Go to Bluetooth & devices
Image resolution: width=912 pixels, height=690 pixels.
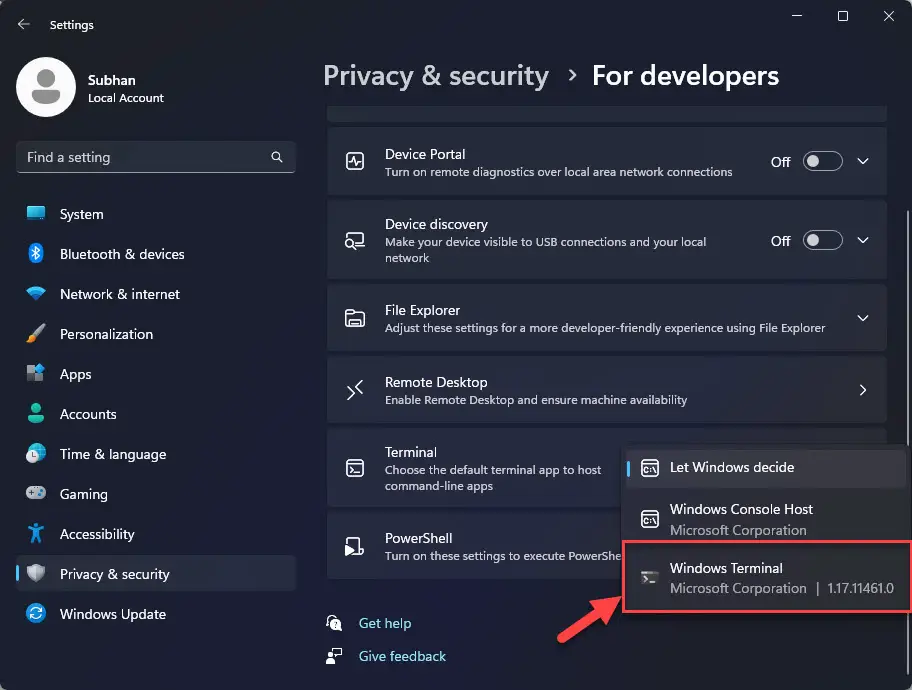click(156, 254)
